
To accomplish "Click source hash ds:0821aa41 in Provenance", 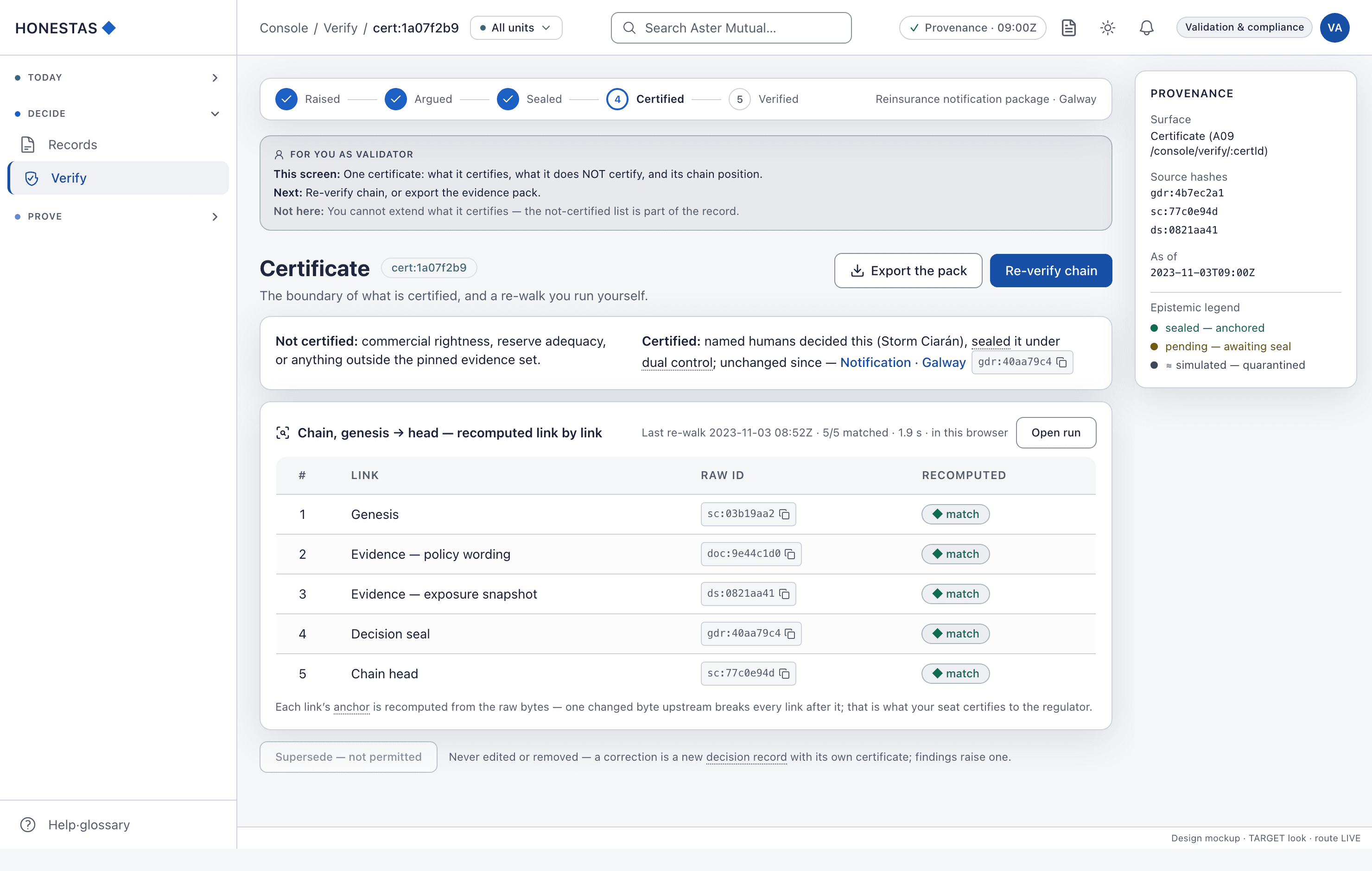I will 1184,230.
